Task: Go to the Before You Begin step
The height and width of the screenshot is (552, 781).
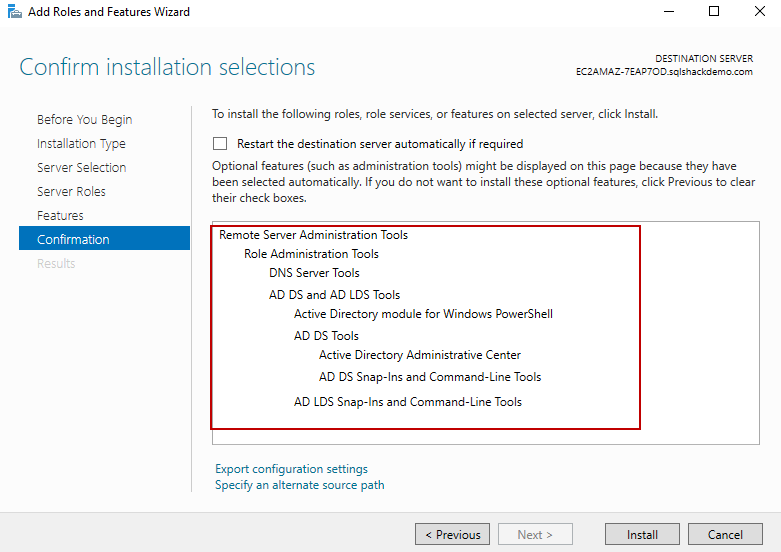Action: [x=84, y=120]
